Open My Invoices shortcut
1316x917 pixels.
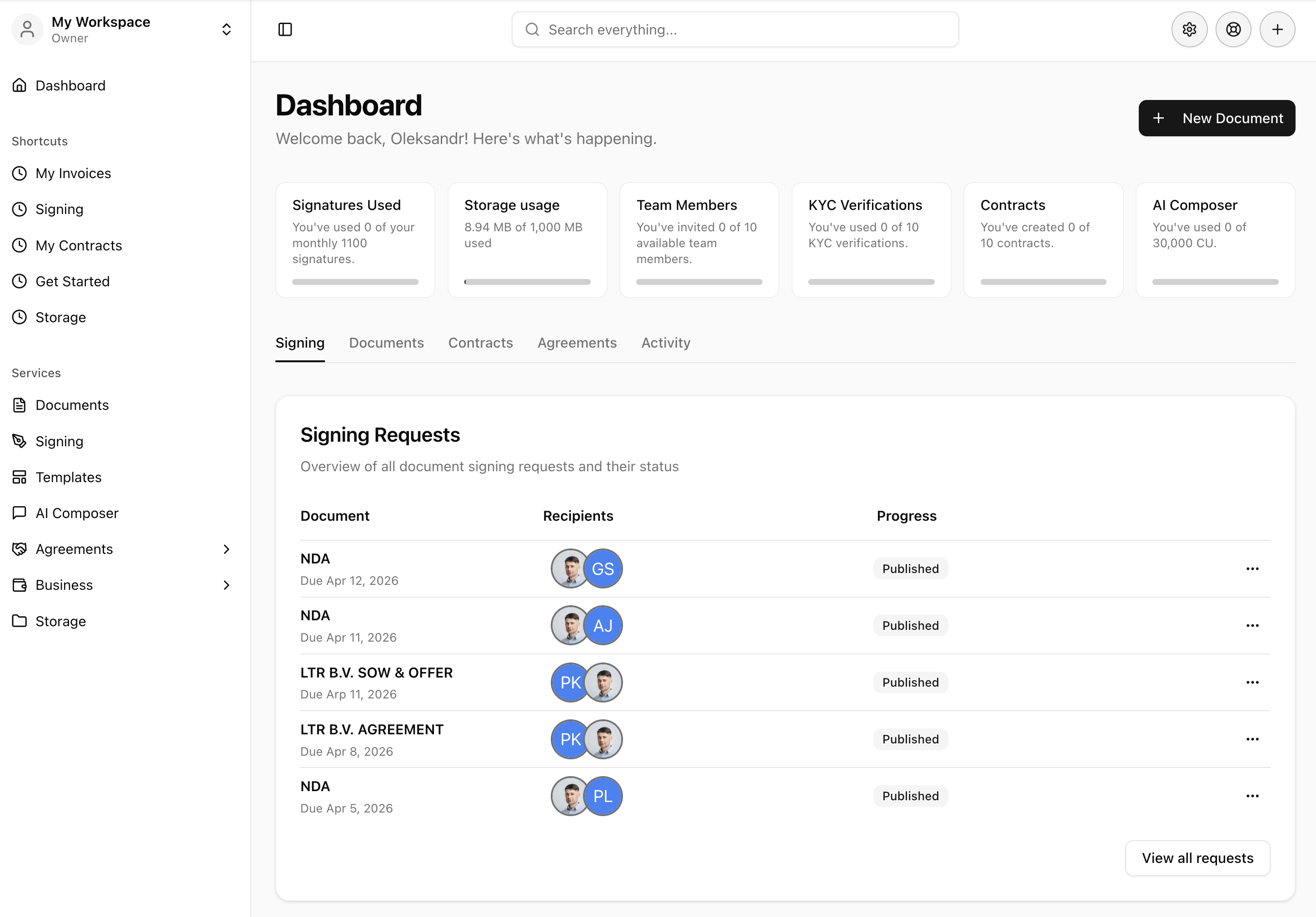point(73,173)
